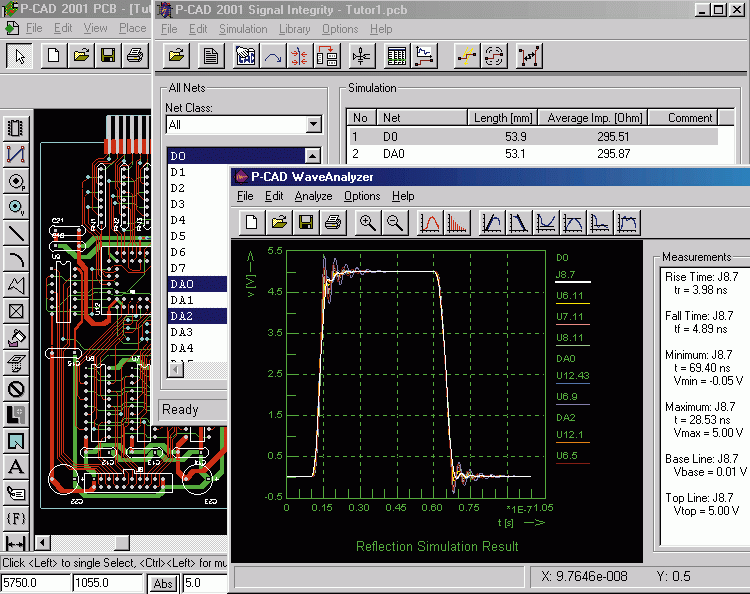750x594 pixels.
Task: Click the base line measurement icon
Action: (600, 223)
